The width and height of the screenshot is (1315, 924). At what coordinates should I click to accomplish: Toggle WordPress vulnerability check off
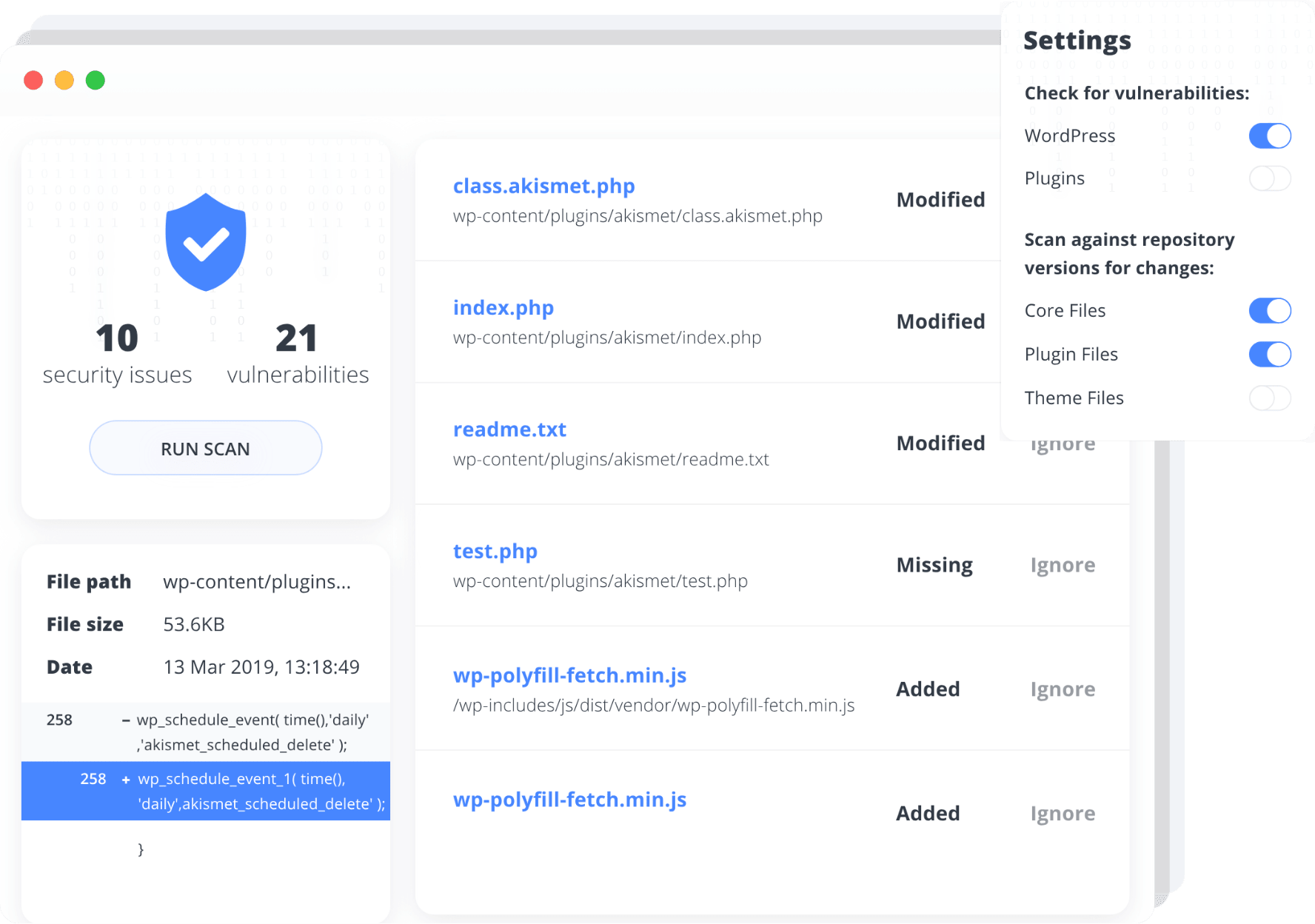tap(1270, 135)
